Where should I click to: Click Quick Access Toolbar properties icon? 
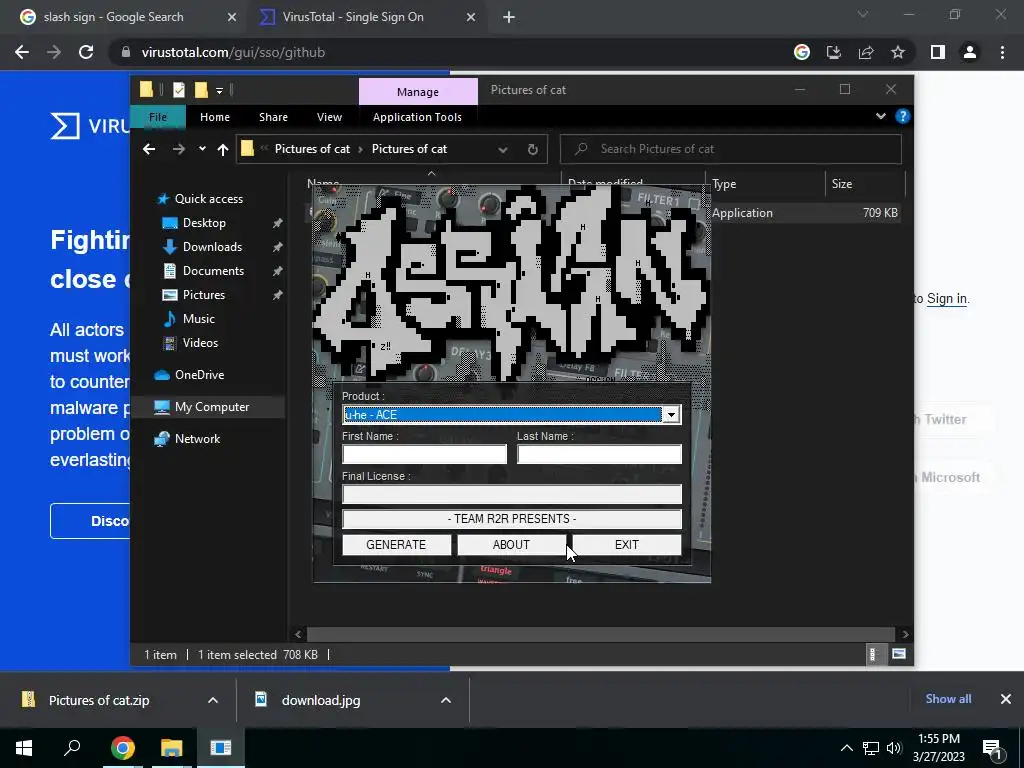point(178,90)
